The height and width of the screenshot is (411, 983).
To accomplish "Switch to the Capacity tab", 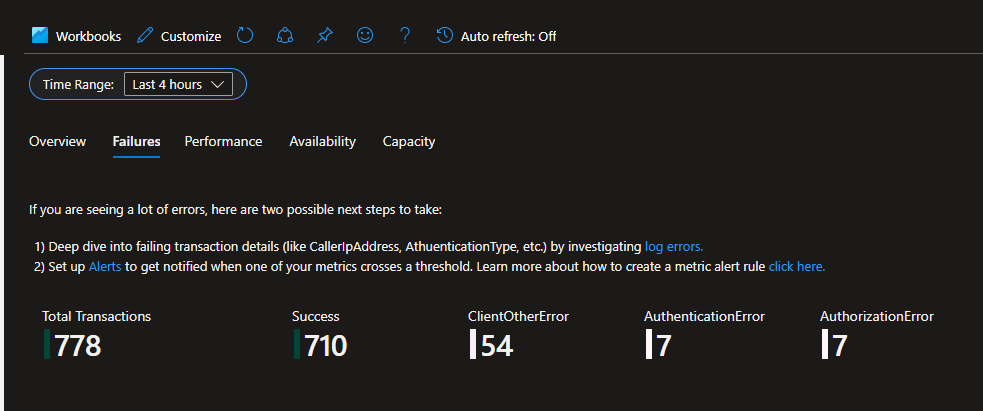I will tap(409, 142).
